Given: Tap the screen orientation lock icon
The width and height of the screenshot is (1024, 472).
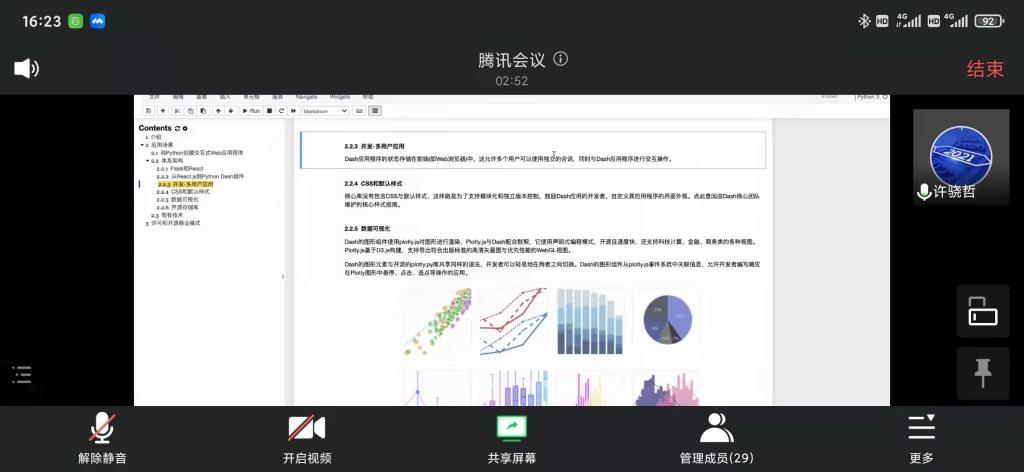Looking at the screenshot, I should tap(982, 312).
